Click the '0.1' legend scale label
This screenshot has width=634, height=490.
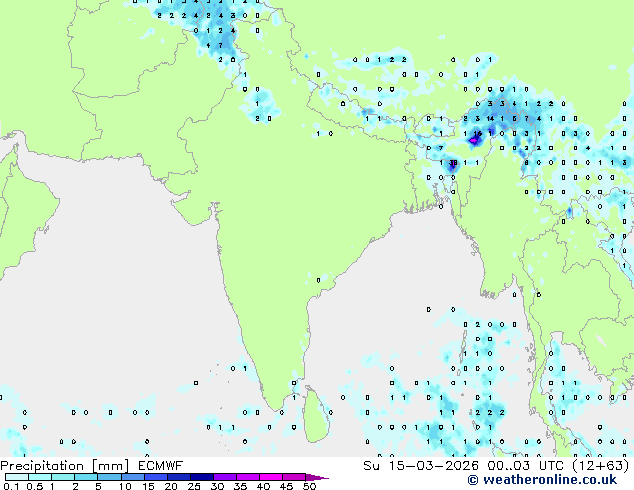coord(11,486)
